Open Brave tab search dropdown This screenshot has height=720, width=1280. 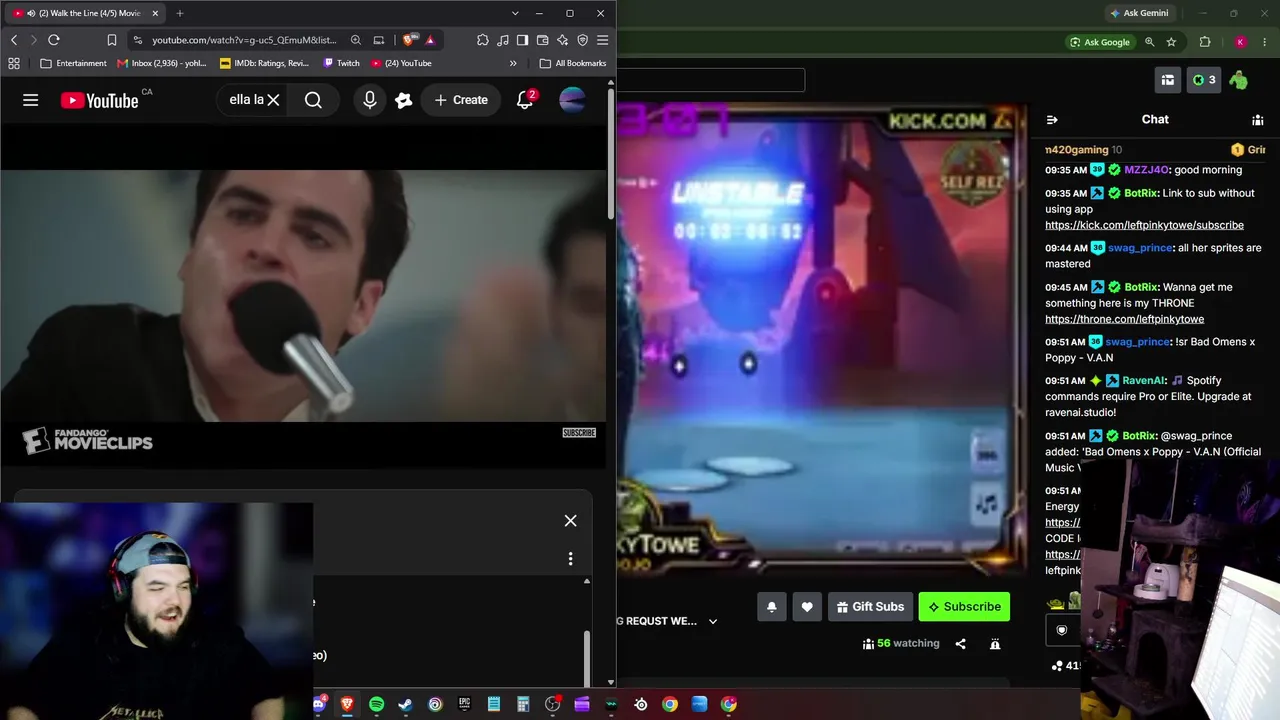pyautogui.click(x=515, y=13)
